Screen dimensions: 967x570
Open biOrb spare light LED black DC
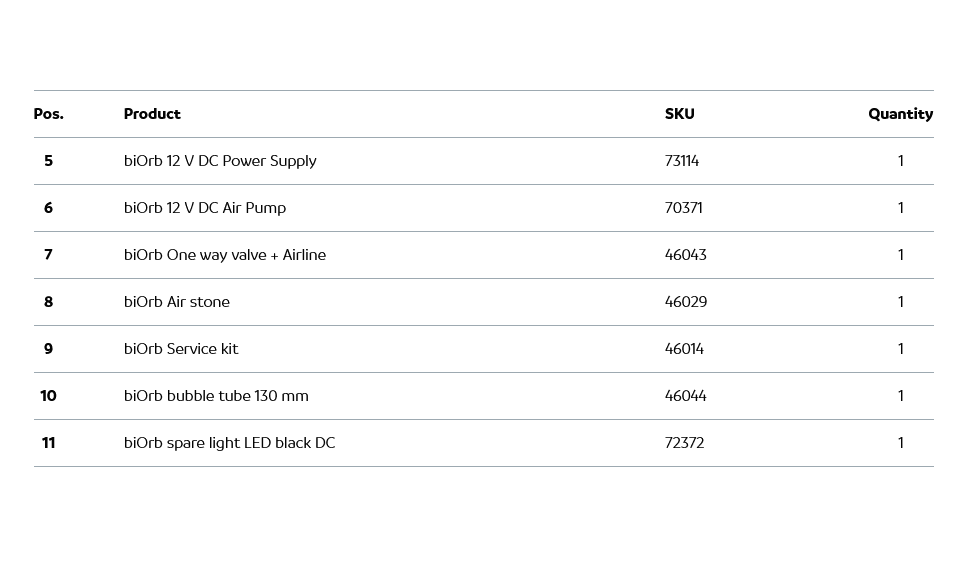click(229, 443)
